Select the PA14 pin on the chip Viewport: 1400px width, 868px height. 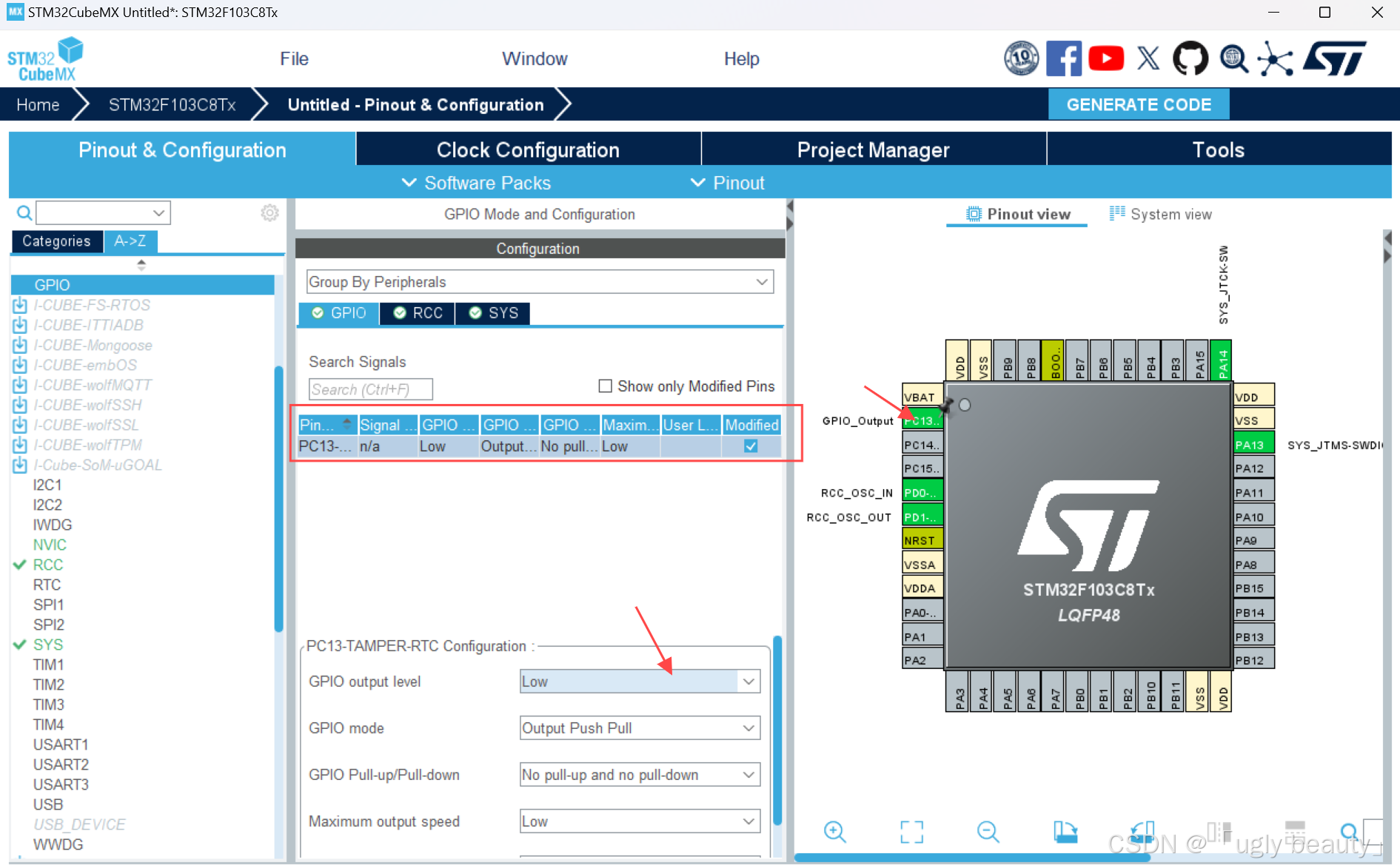click(x=1220, y=360)
